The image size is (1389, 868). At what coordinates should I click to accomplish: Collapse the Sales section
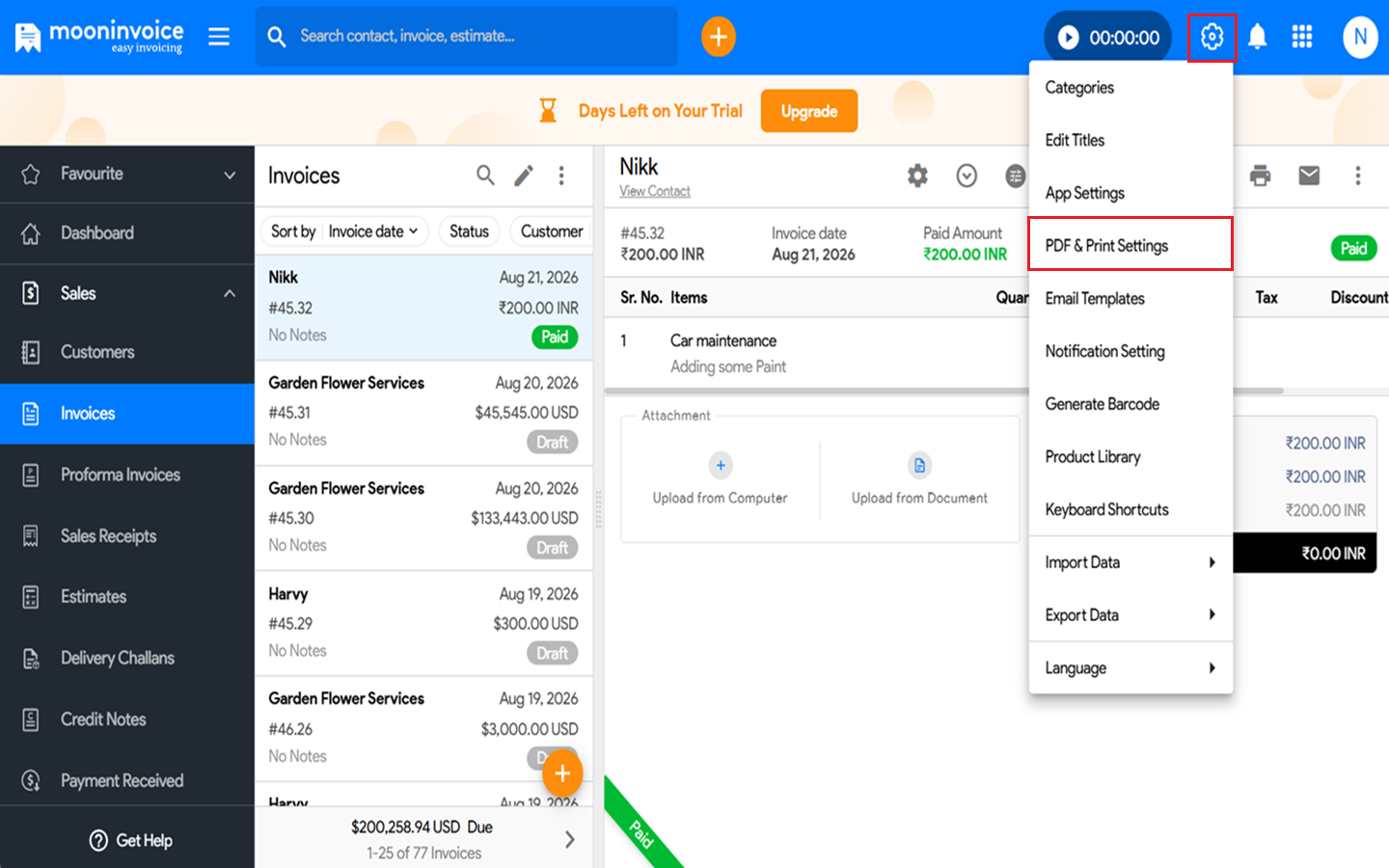pyautogui.click(x=127, y=293)
